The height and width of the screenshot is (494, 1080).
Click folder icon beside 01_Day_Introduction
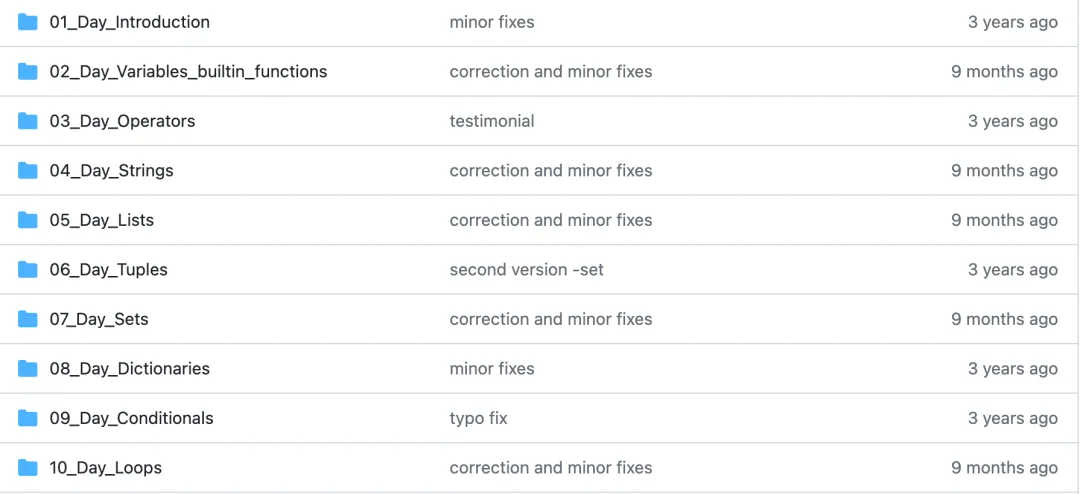pos(28,22)
